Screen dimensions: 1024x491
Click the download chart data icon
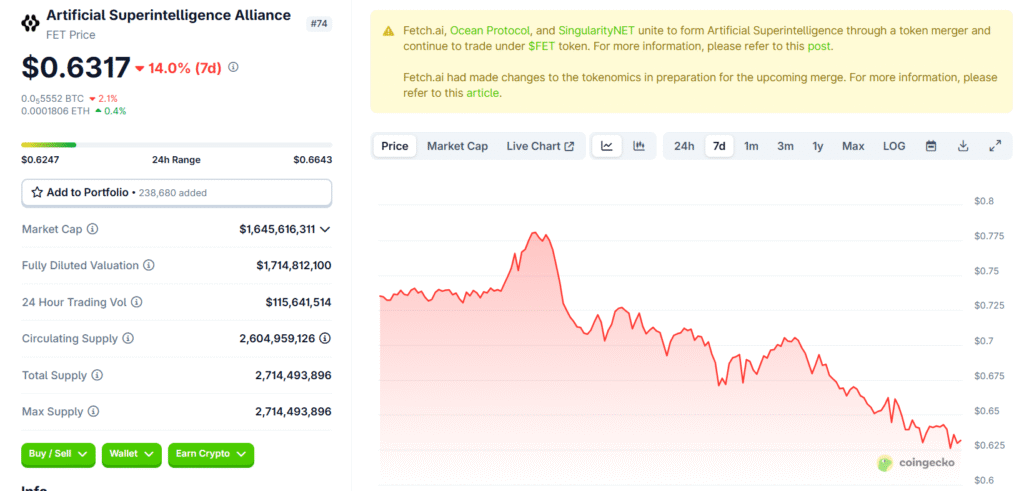(x=963, y=146)
